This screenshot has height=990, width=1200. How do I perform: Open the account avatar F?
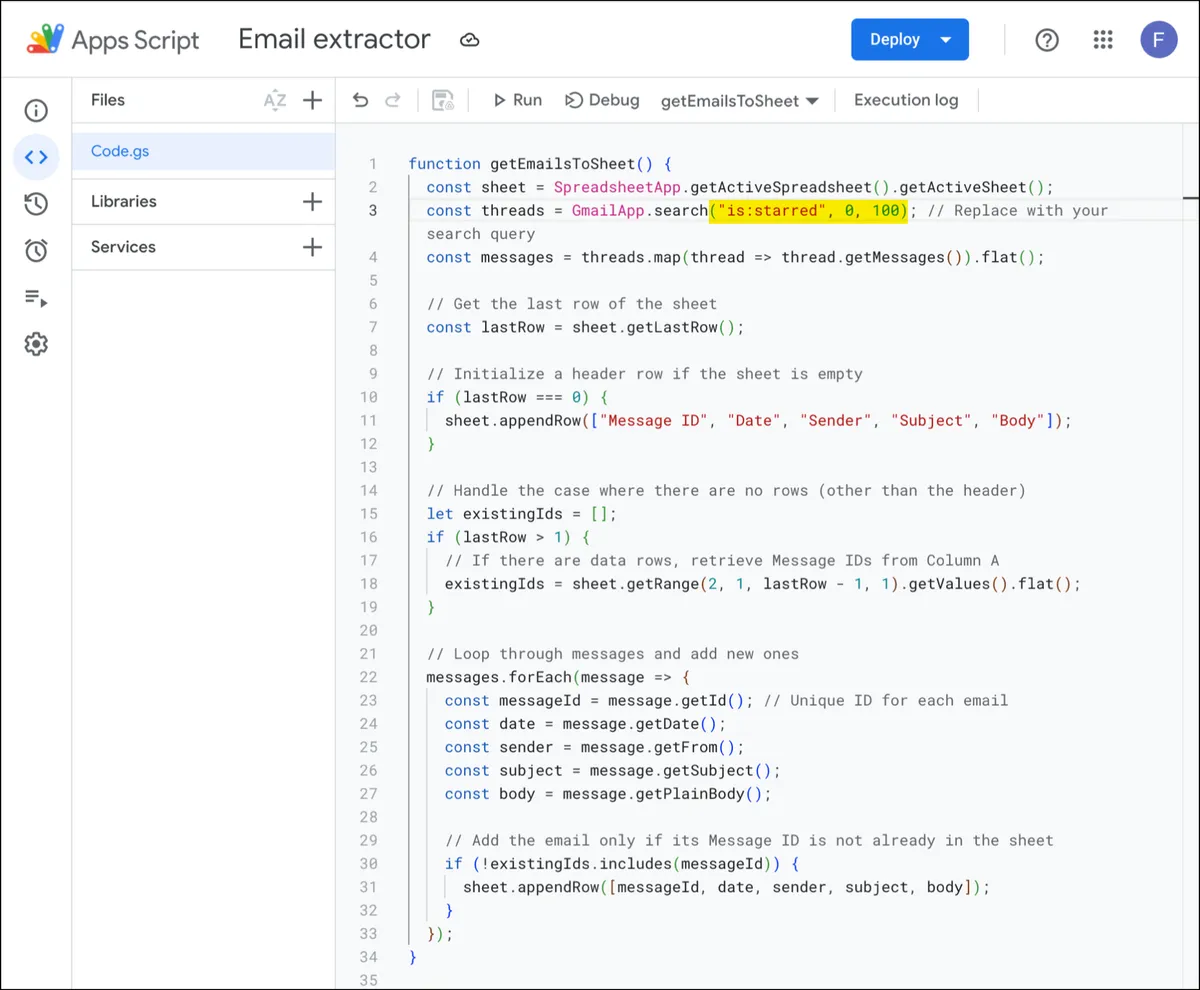pyautogui.click(x=1159, y=40)
